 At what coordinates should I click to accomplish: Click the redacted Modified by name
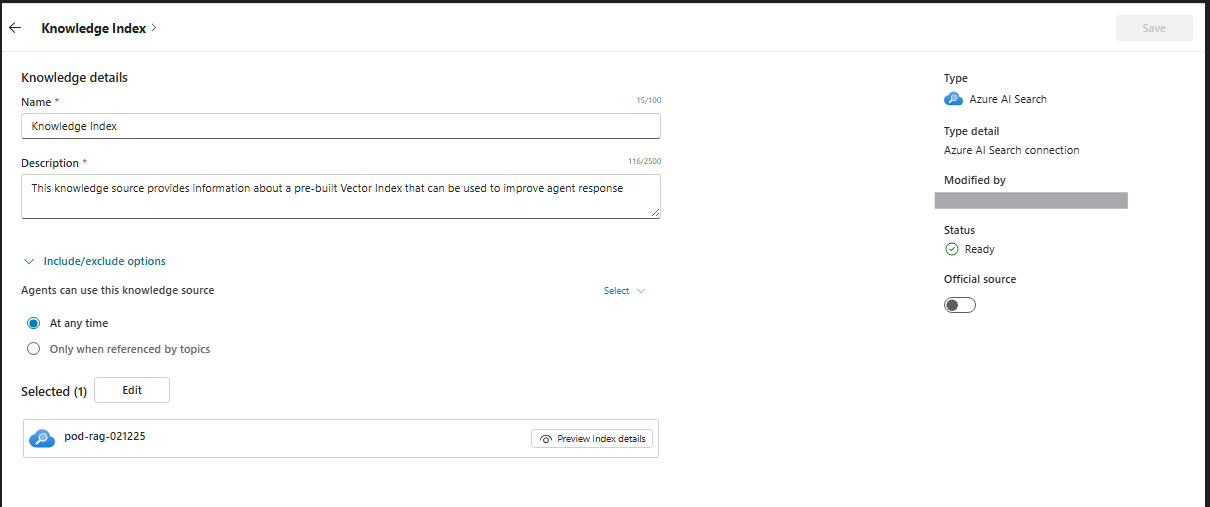click(x=1030, y=200)
